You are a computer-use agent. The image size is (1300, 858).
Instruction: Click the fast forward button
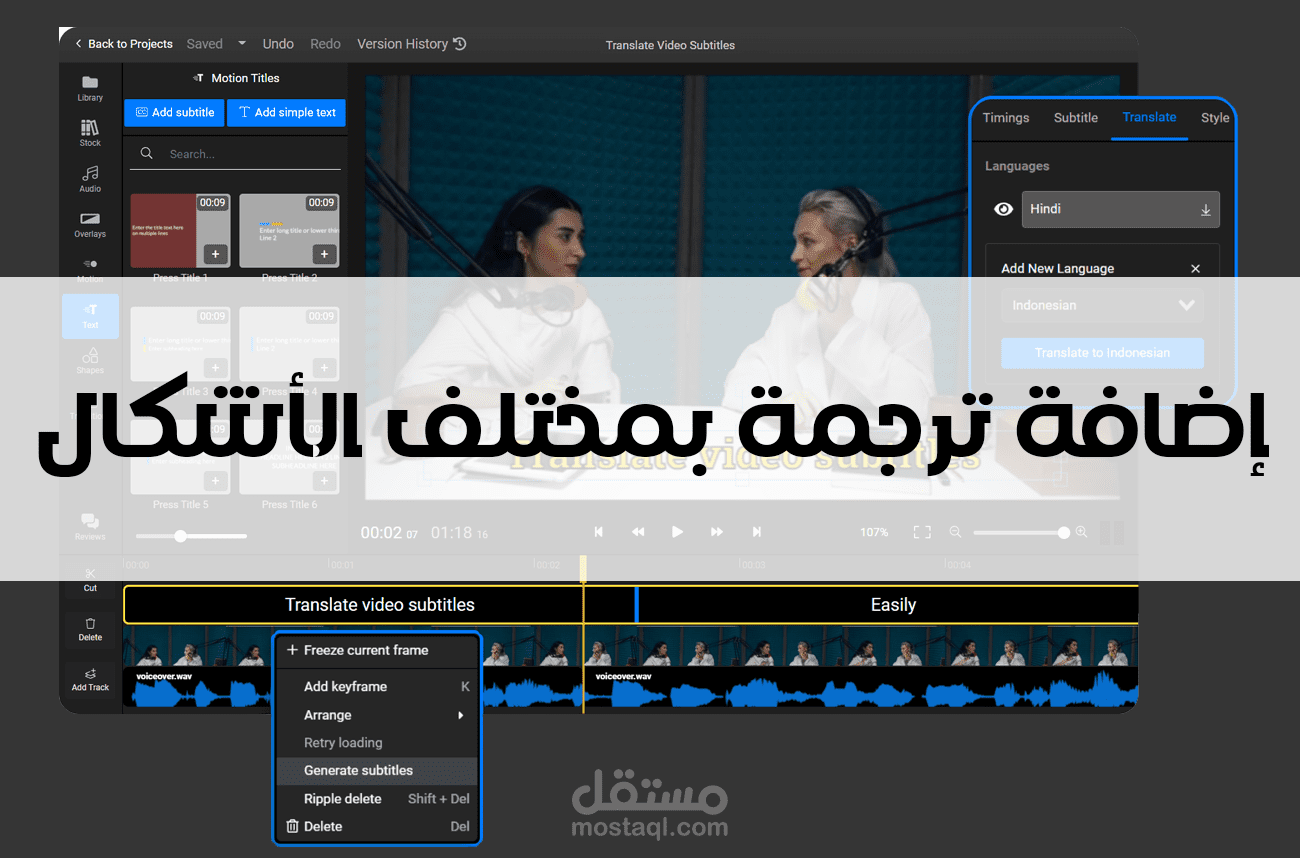(x=716, y=532)
